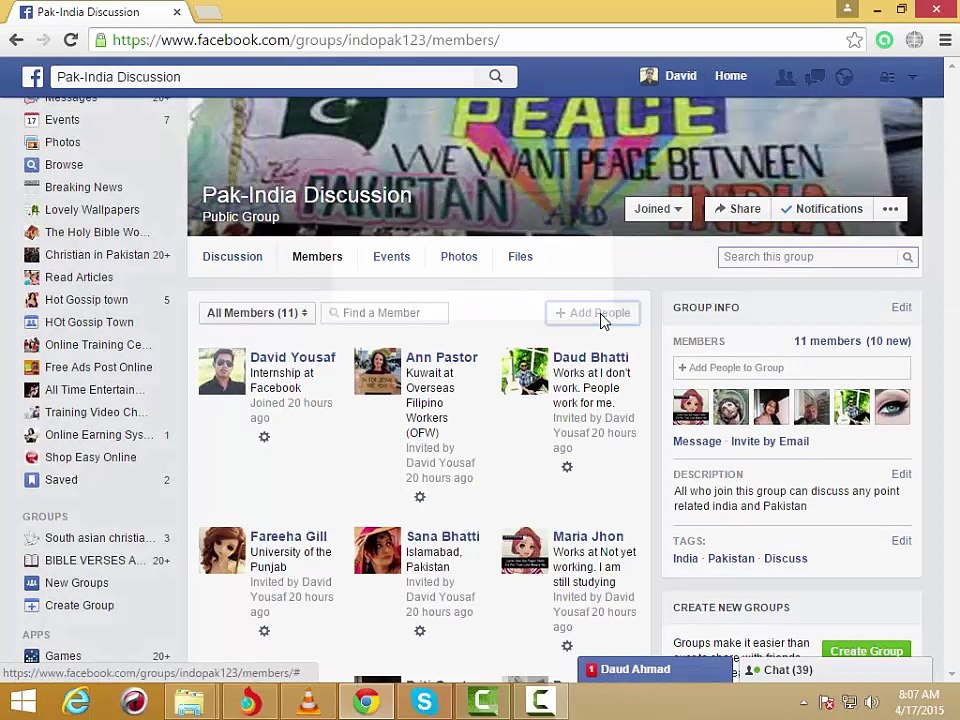Click Add People button

(593, 313)
